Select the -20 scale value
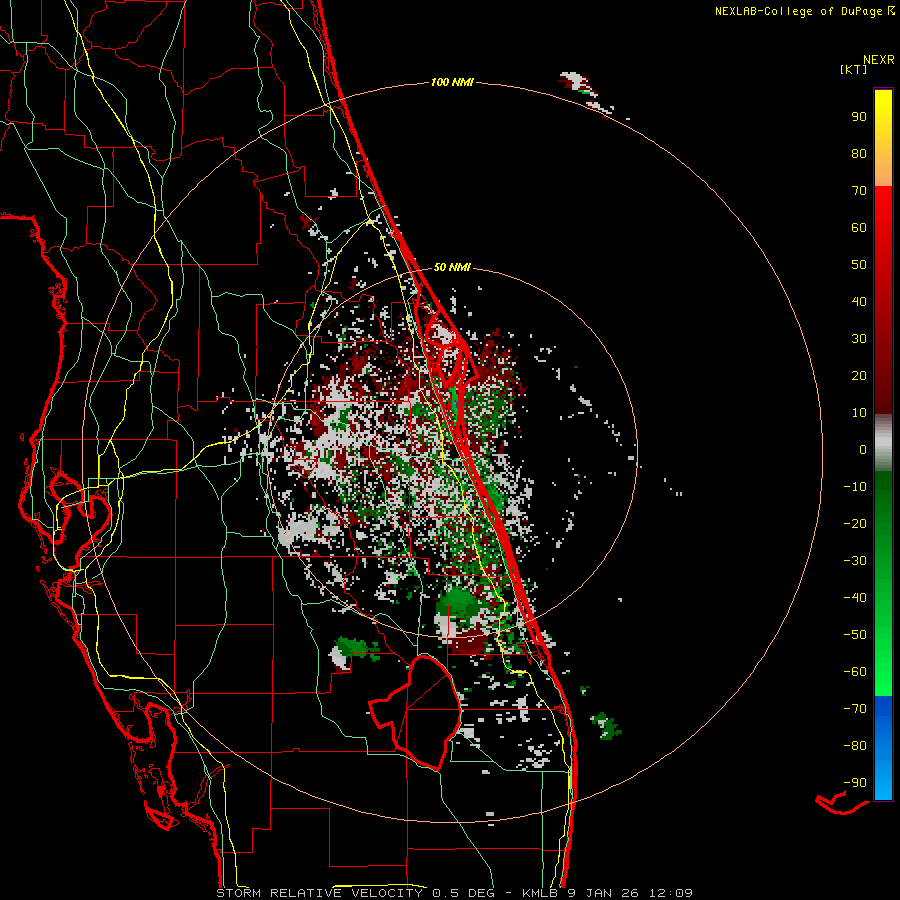 click(855, 524)
